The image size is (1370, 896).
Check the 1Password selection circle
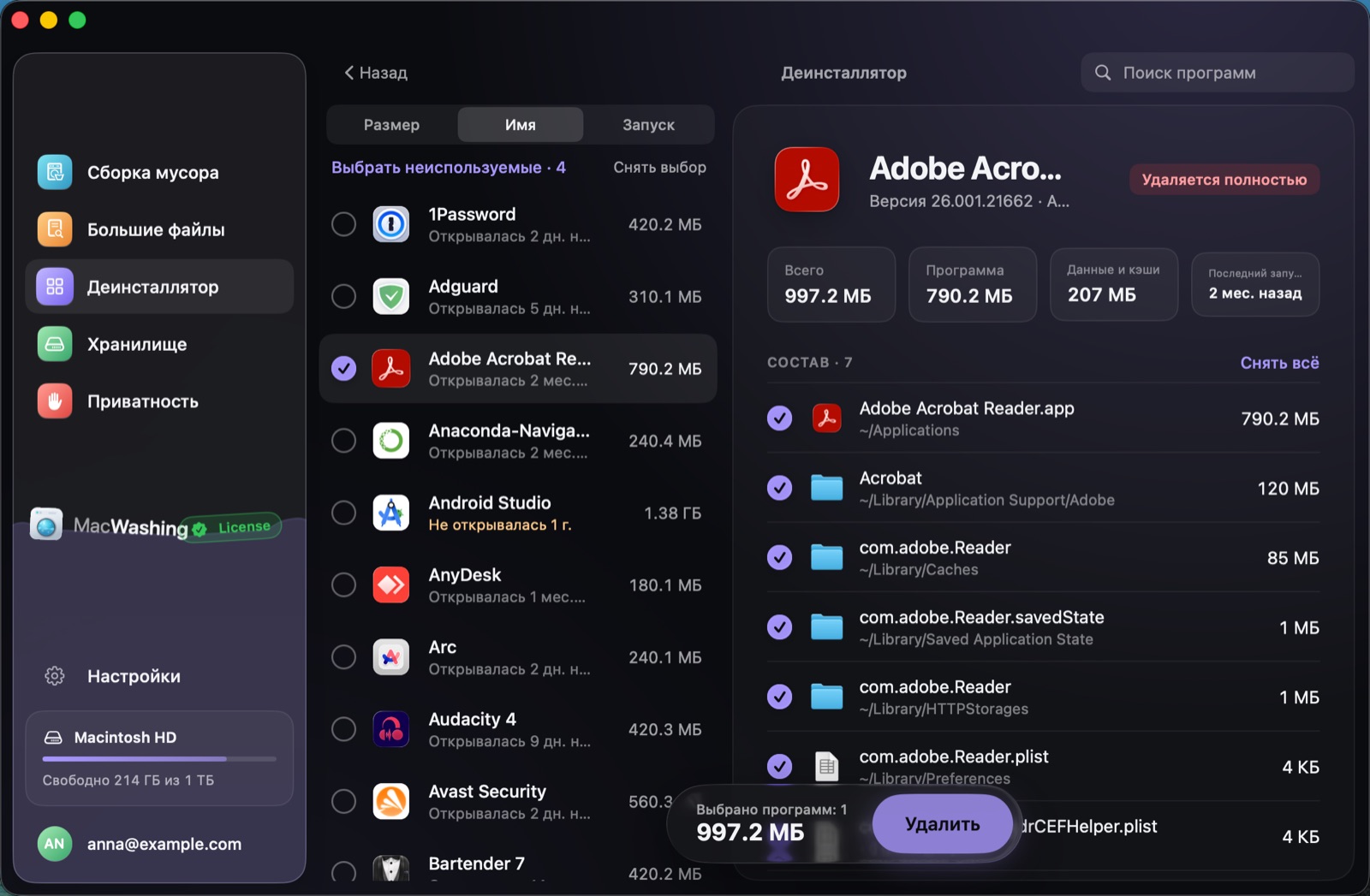point(343,224)
